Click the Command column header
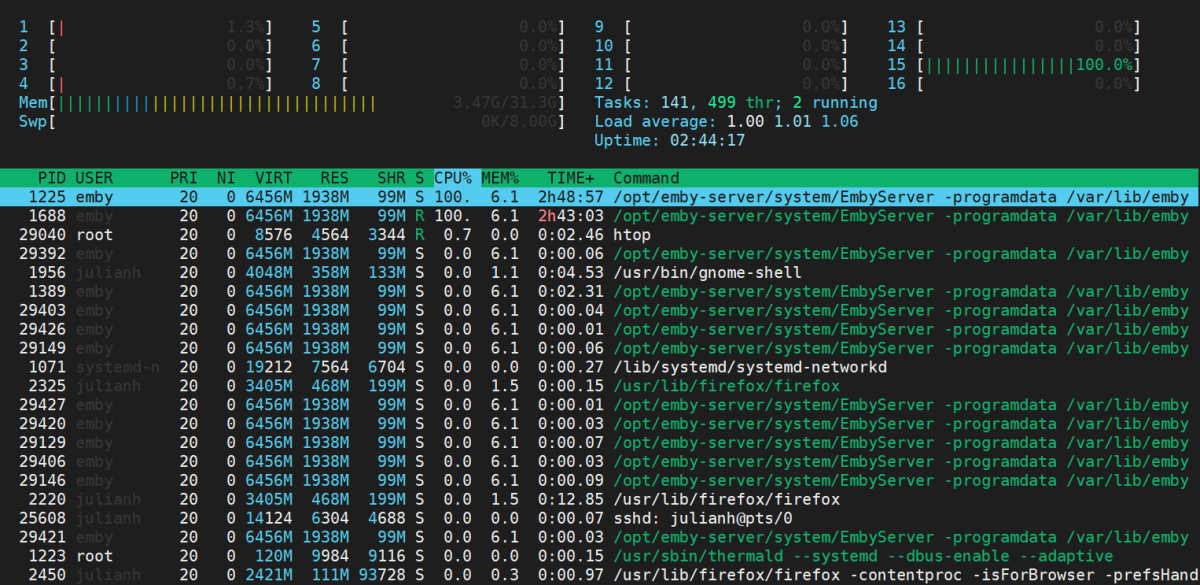Viewport: 1200px width, 585px height. (646, 178)
